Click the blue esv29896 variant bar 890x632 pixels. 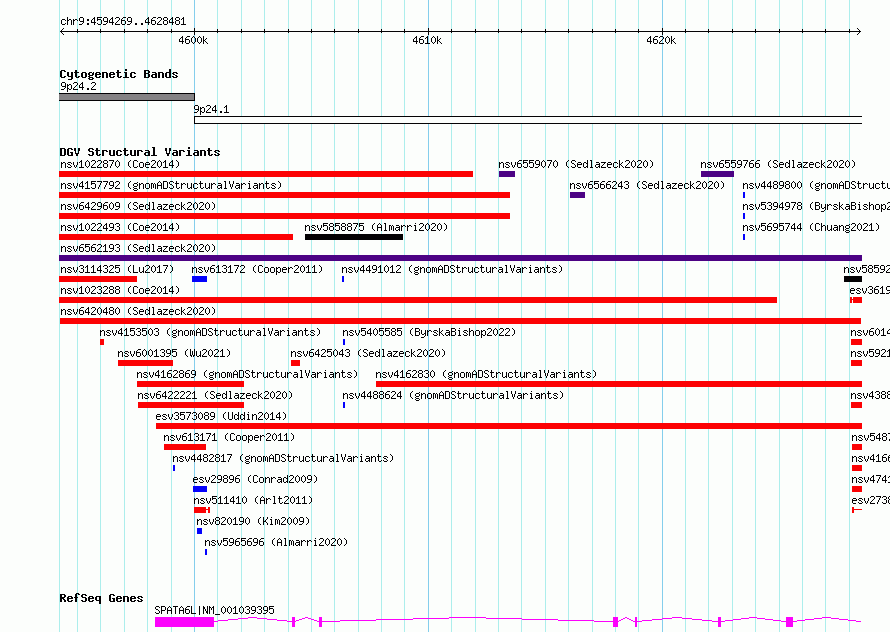[x=200, y=489]
